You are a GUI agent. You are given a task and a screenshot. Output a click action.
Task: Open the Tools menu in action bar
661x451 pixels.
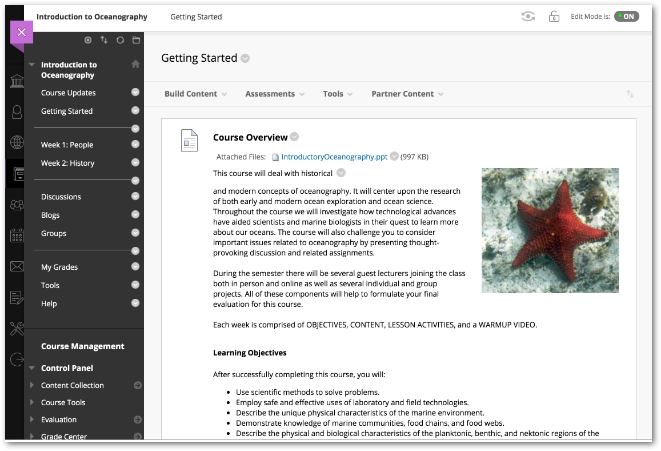click(x=338, y=94)
